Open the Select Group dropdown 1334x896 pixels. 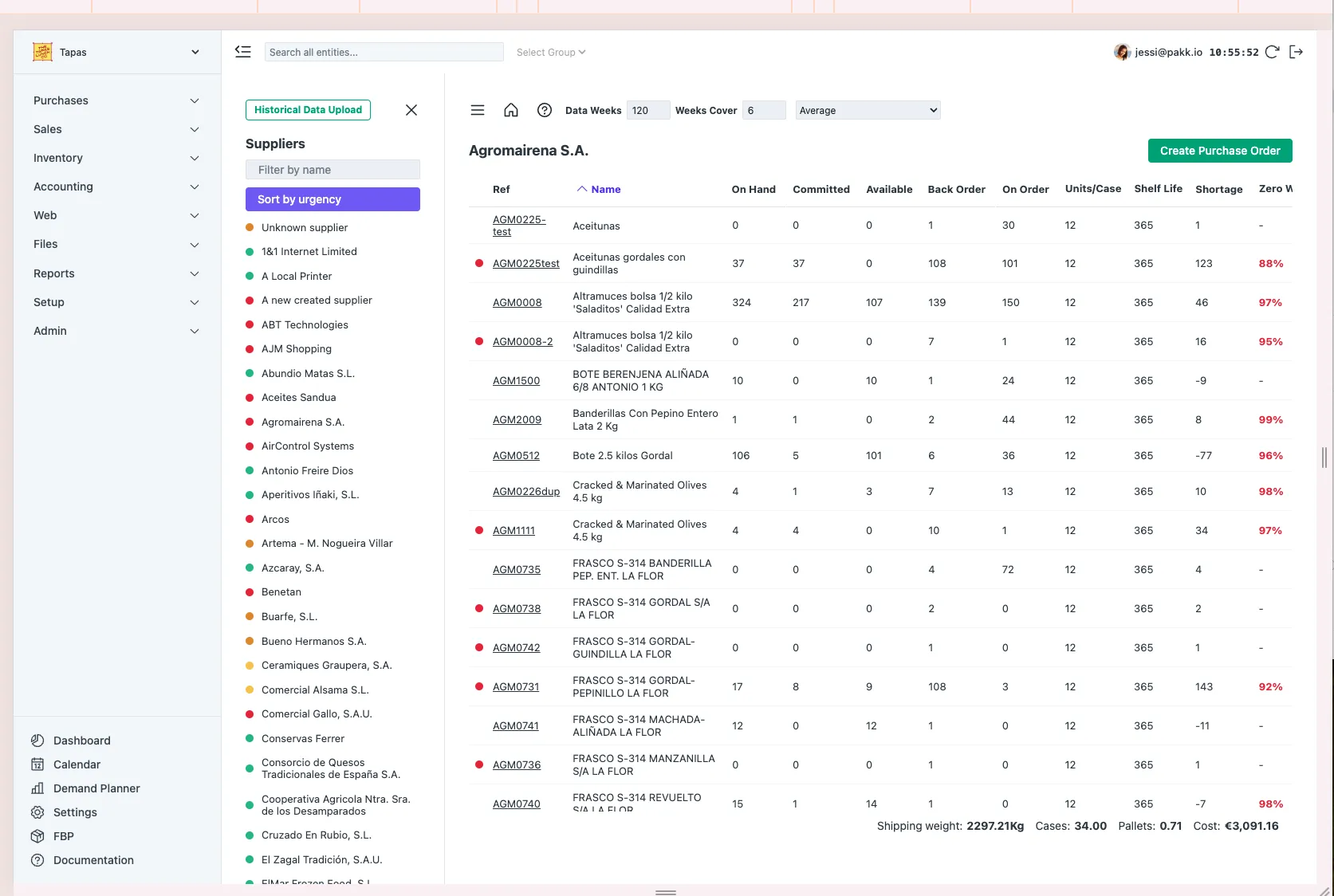pyautogui.click(x=551, y=53)
